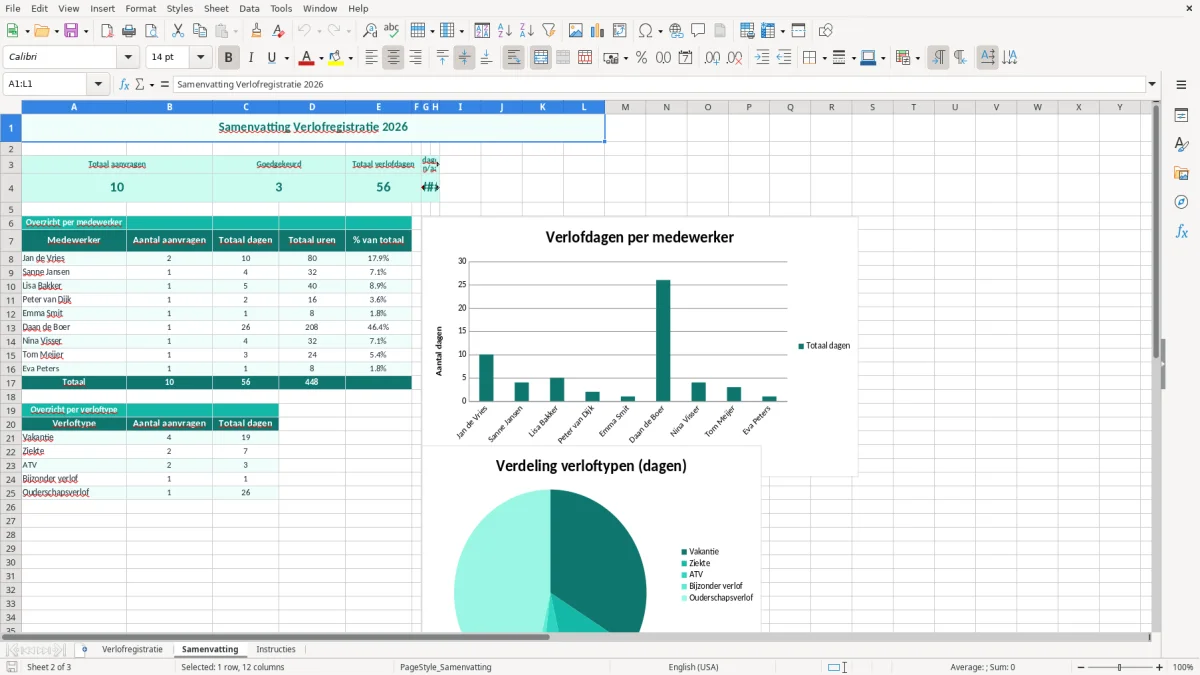1200x675 pixels.
Task: Toggle Align Left
Action: click(371, 58)
